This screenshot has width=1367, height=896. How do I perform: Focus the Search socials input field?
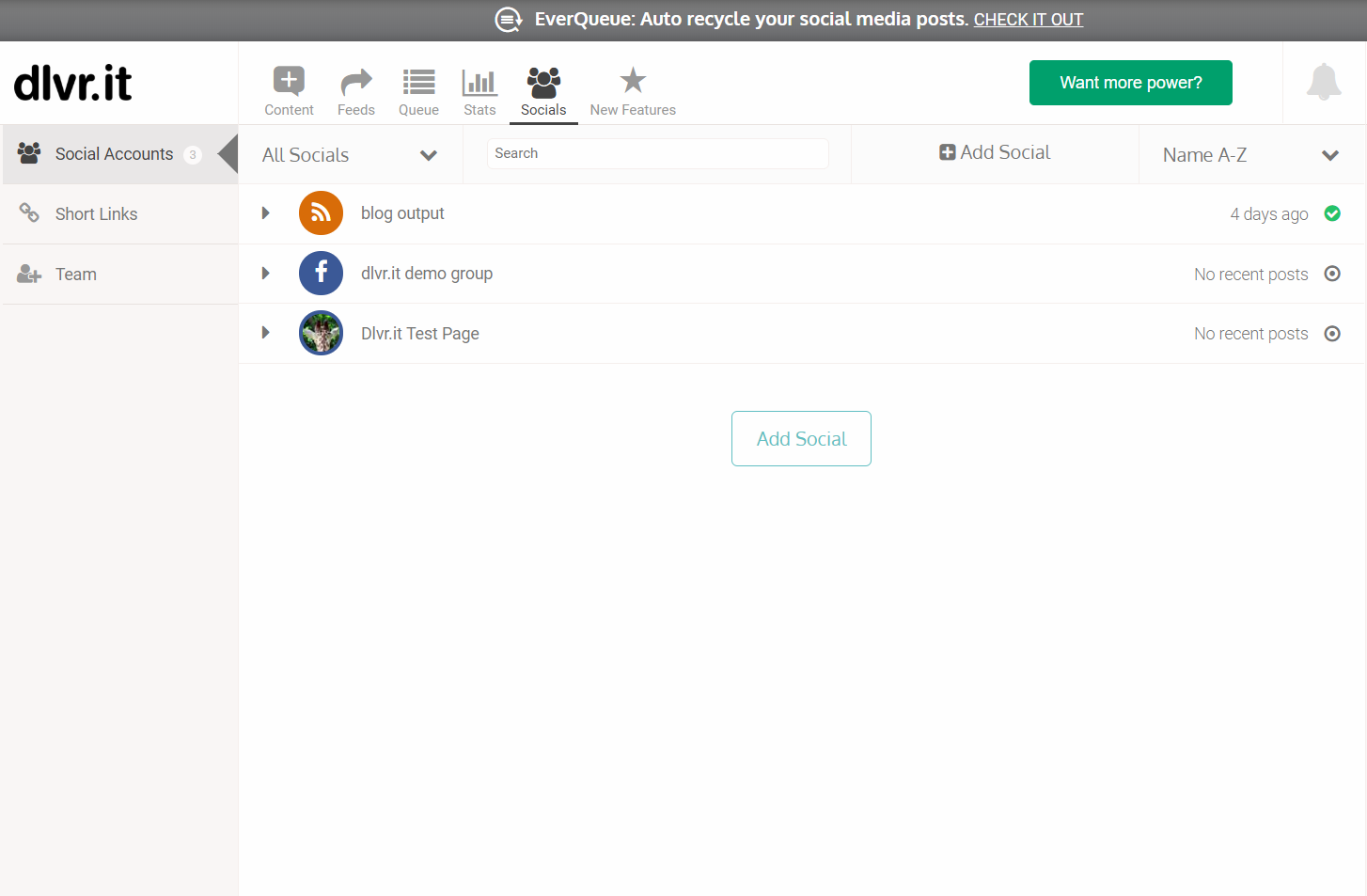pyautogui.click(x=658, y=153)
